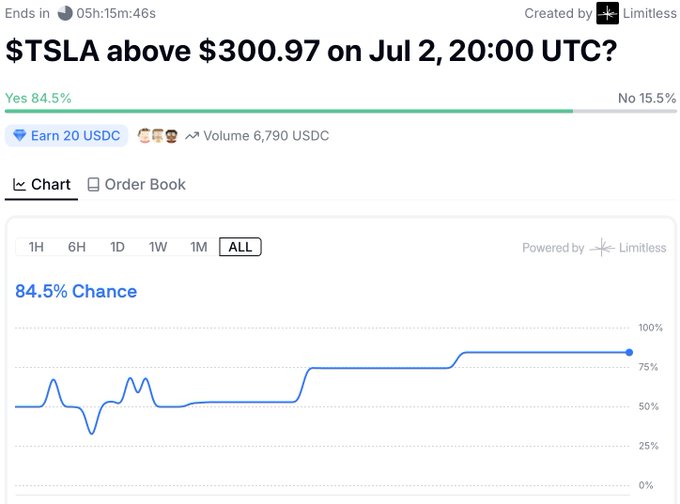Click the trader avatars group

[157, 136]
